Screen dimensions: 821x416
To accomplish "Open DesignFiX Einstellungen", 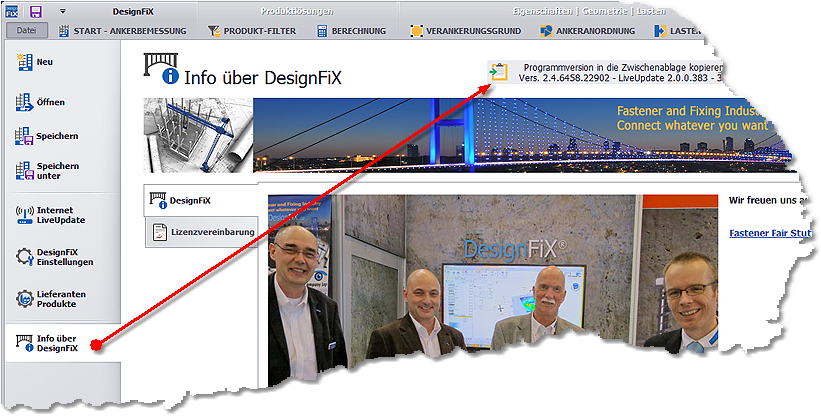I will [63, 257].
